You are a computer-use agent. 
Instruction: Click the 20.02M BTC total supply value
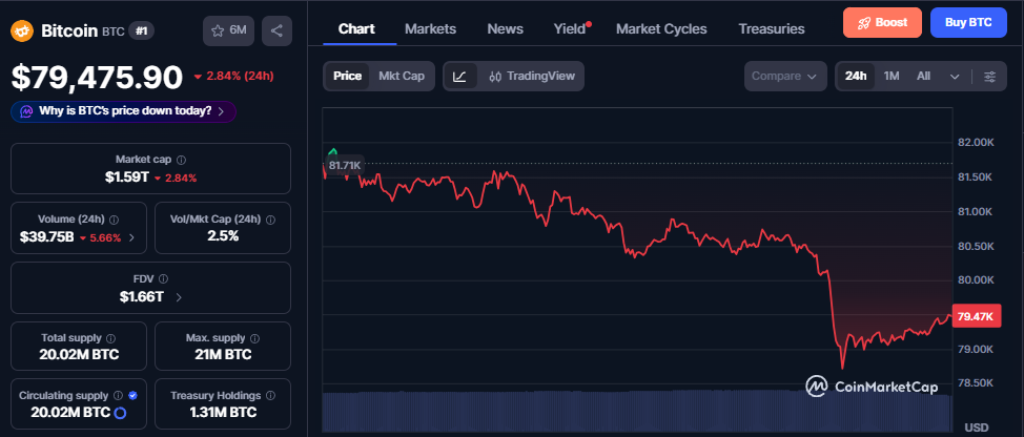pos(78,355)
